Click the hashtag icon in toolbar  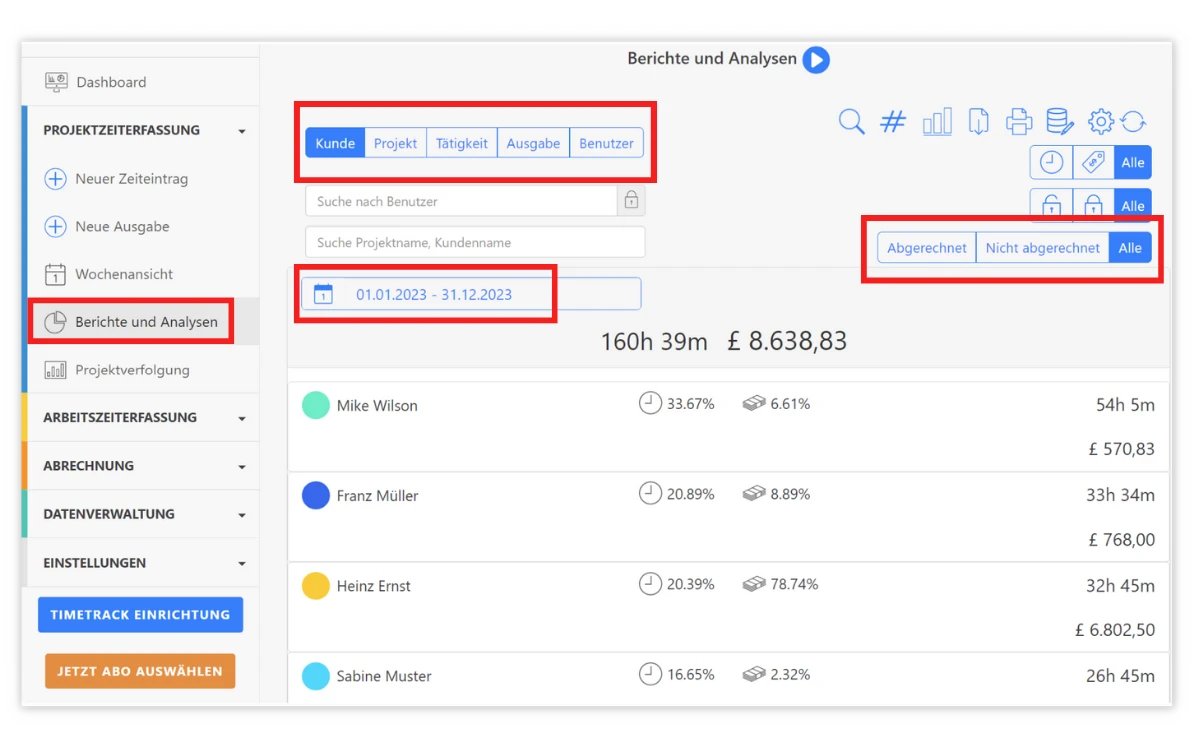click(x=892, y=122)
